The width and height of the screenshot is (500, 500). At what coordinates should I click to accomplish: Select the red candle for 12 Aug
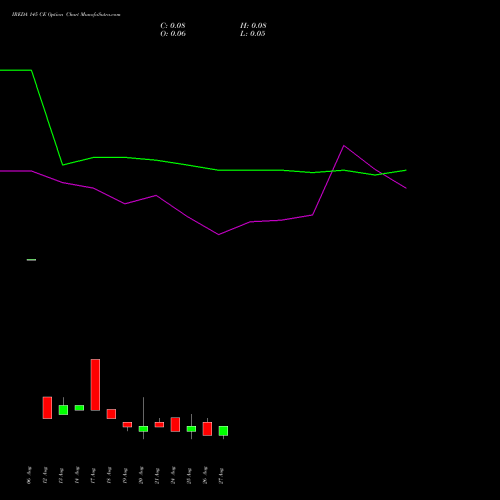click(x=47, y=408)
